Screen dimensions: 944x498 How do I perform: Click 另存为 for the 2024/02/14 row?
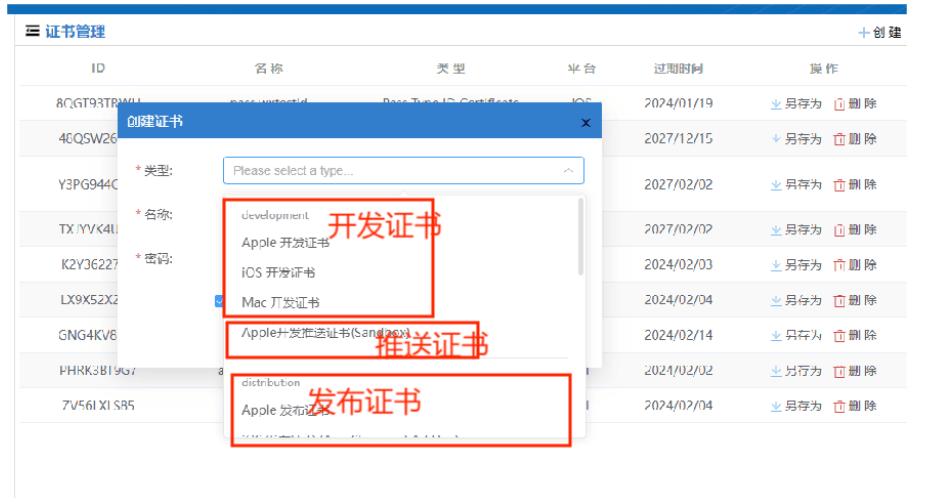point(796,335)
